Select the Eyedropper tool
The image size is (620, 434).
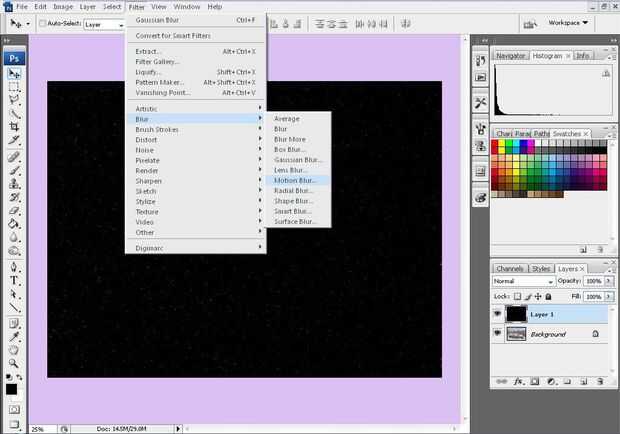(14, 337)
